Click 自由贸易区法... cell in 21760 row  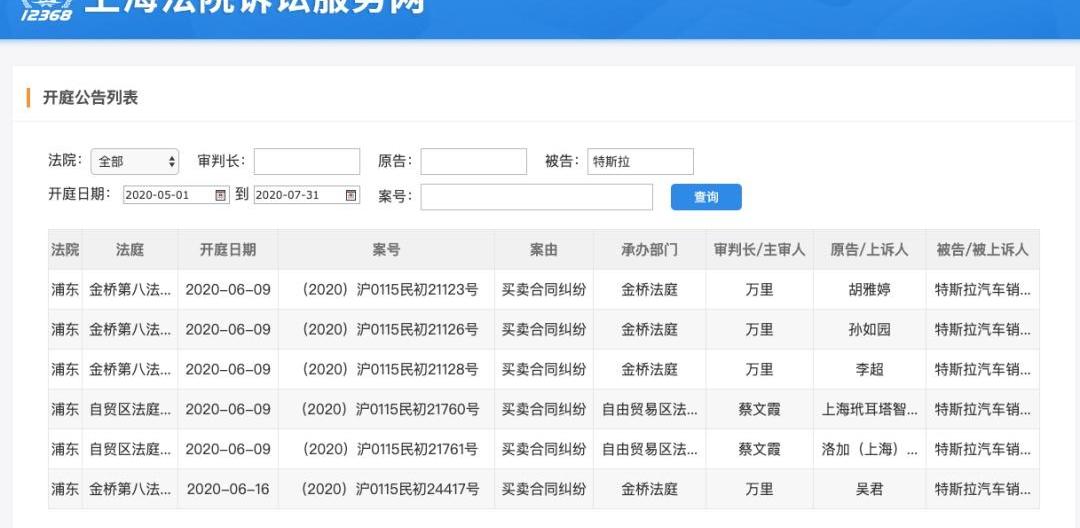point(650,410)
